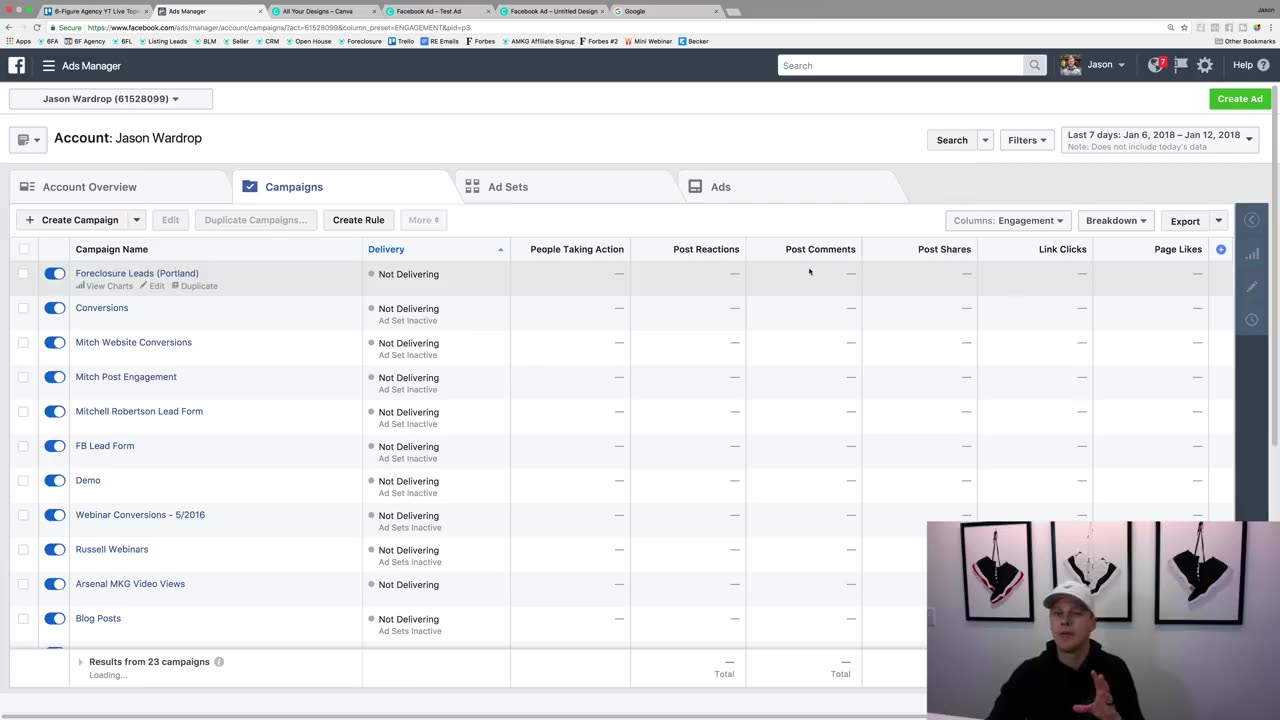Open the history clock in right sidebar
The height and width of the screenshot is (720, 1280).
[1252, 320]
